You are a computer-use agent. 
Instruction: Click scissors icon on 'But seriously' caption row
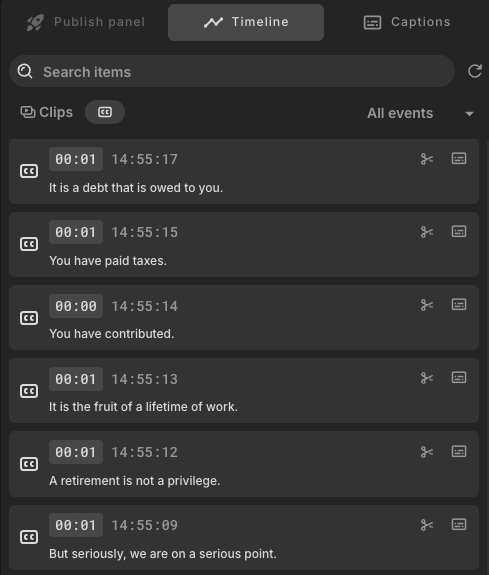pos(427,525)
